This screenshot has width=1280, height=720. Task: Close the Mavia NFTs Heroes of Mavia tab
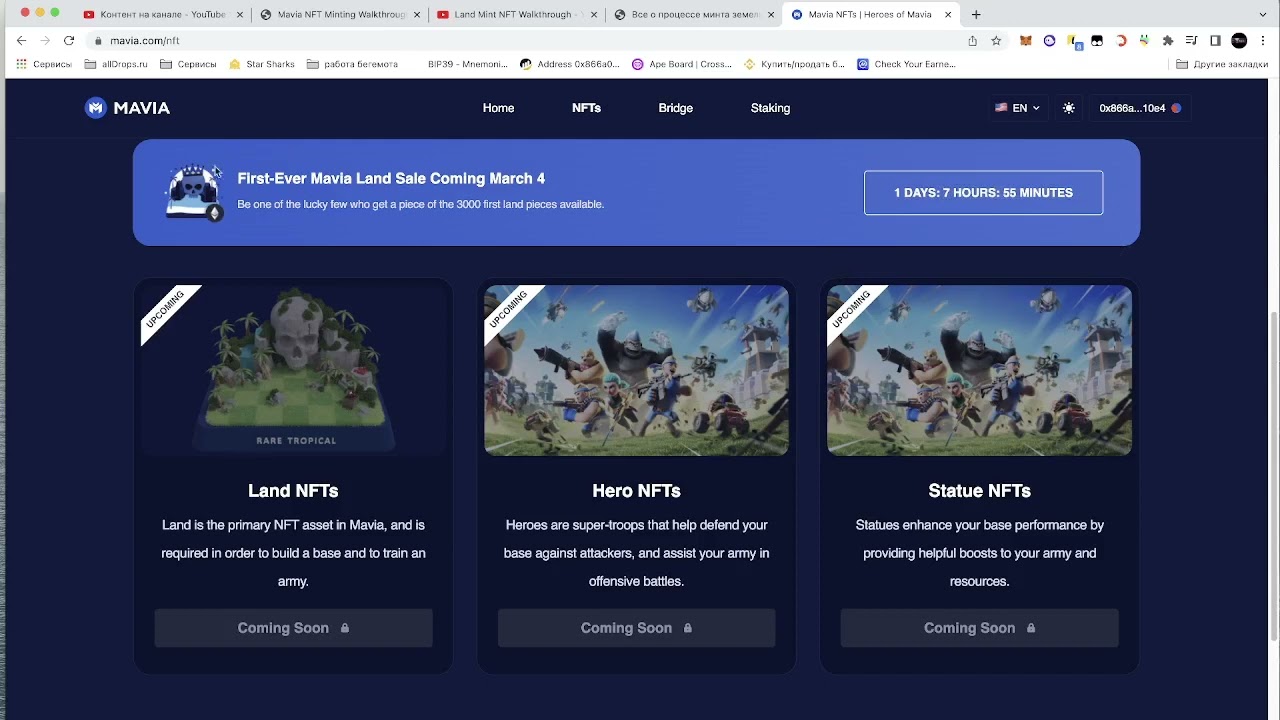(946, 14)
